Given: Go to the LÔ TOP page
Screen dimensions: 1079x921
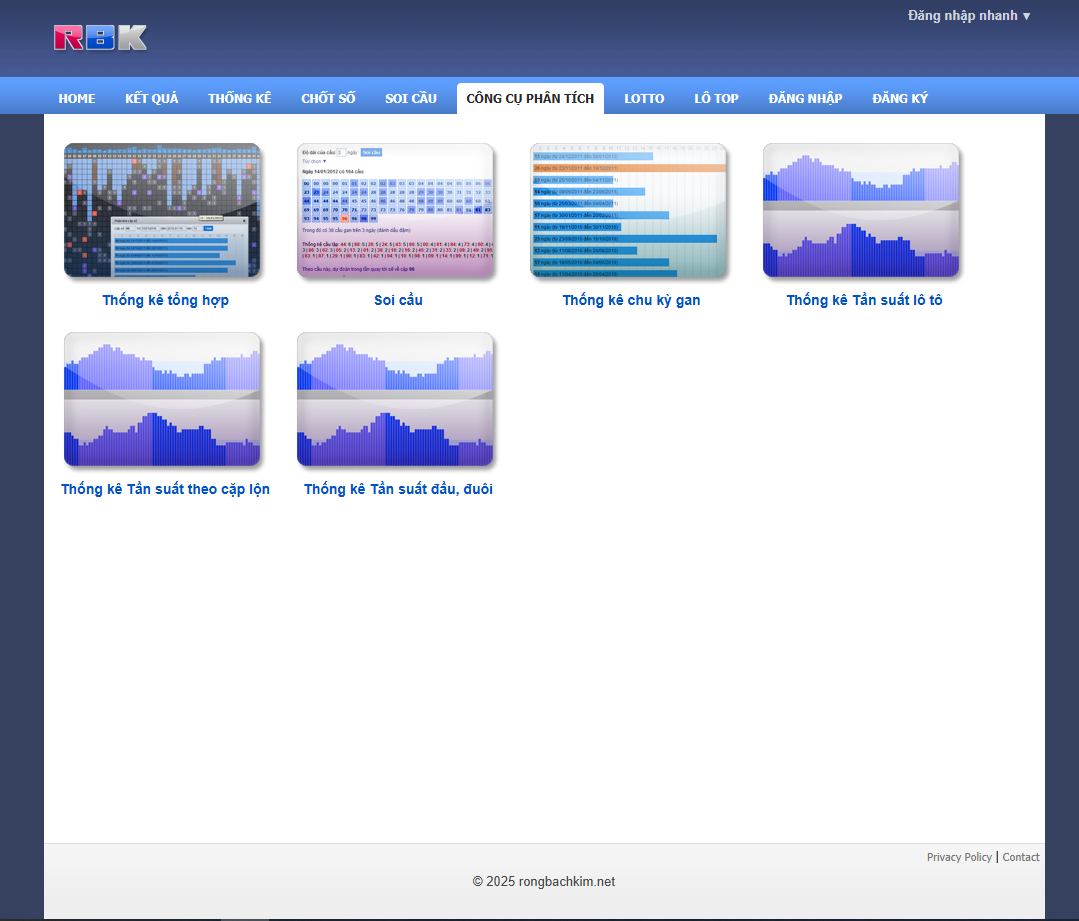Looking at the screenshot, I should (x=716, y=98).
